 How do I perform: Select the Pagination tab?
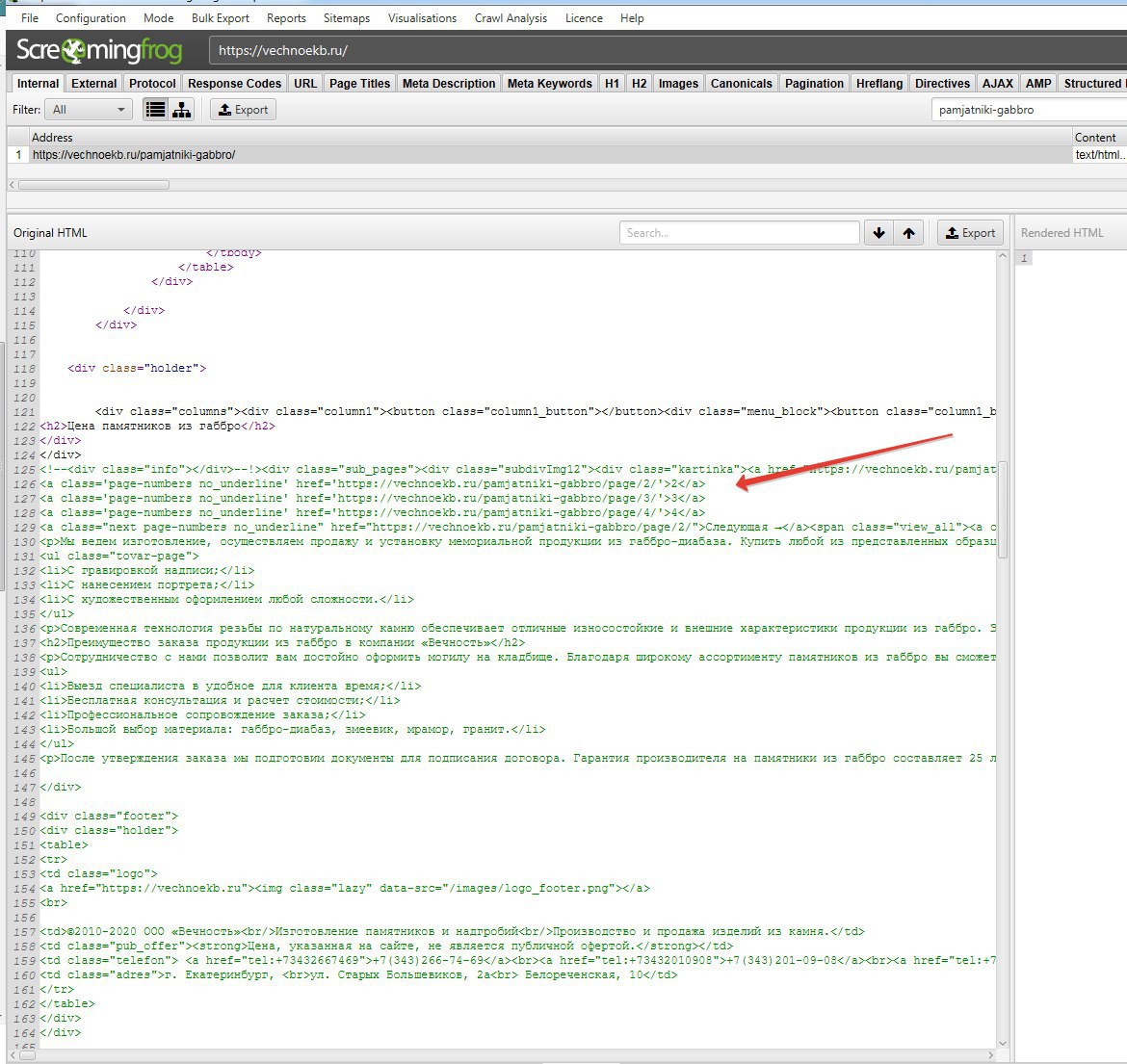pyautogui.click(x=814, y=84)
